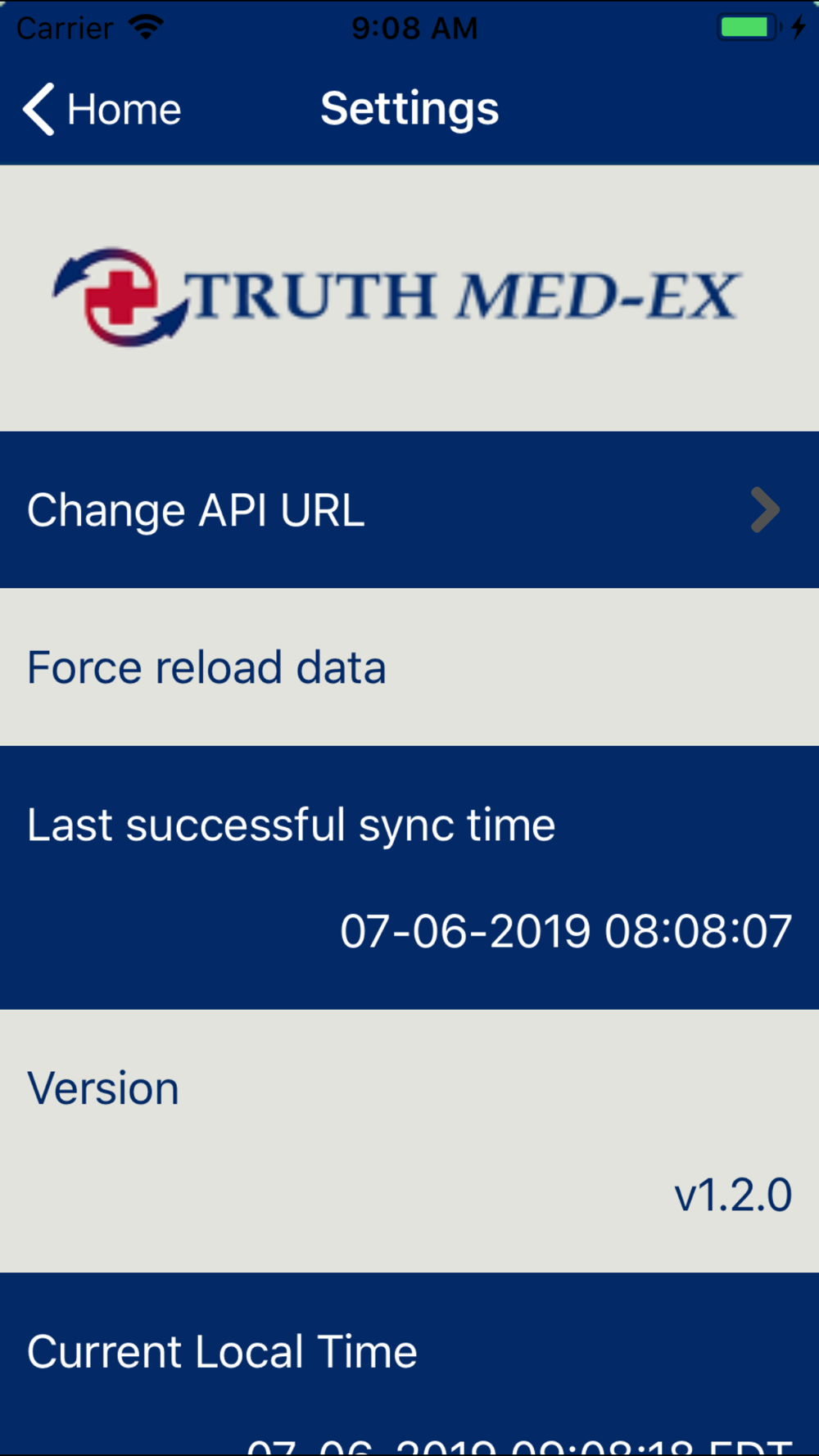819x1456 pixels.
Task: Tap the Truth Med-Ex logo banner
Action: [409, 298]
